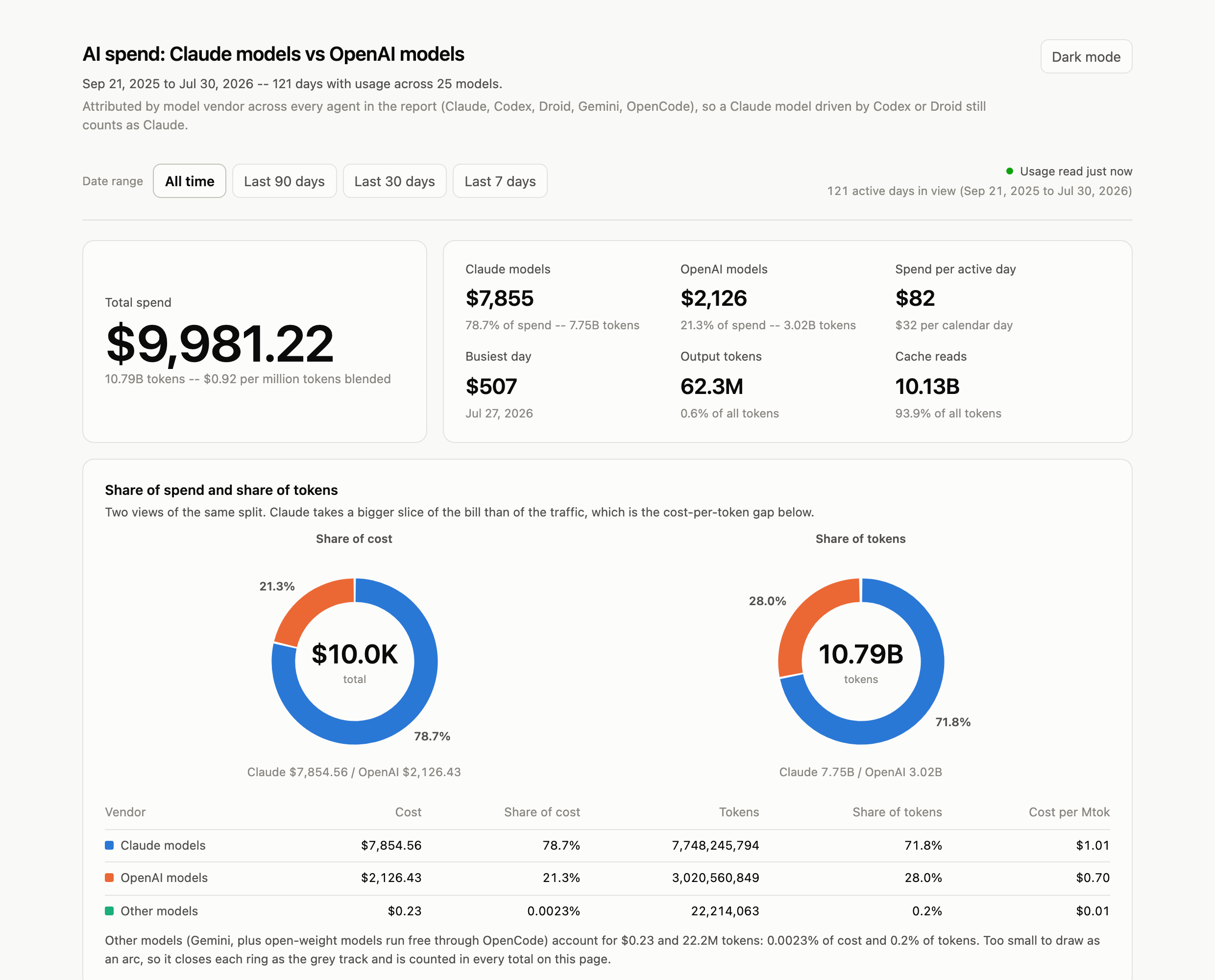Select the All time date range
This screenshot has width=1215, height=980.
[190, 181]
